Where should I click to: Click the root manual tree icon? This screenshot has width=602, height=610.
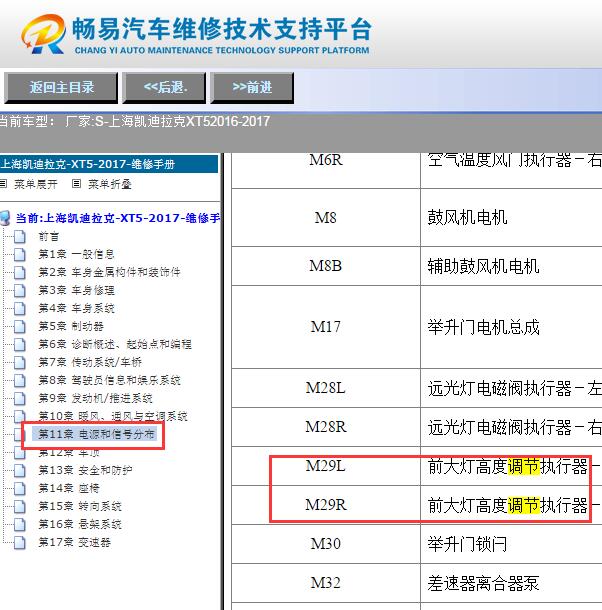[x=5, y=218]
